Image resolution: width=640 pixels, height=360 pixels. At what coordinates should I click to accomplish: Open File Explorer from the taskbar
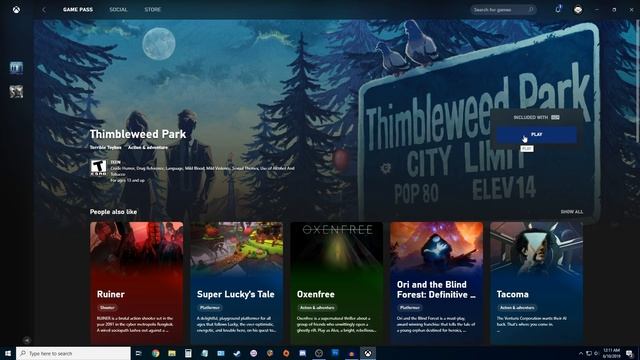tap(172, 353)
